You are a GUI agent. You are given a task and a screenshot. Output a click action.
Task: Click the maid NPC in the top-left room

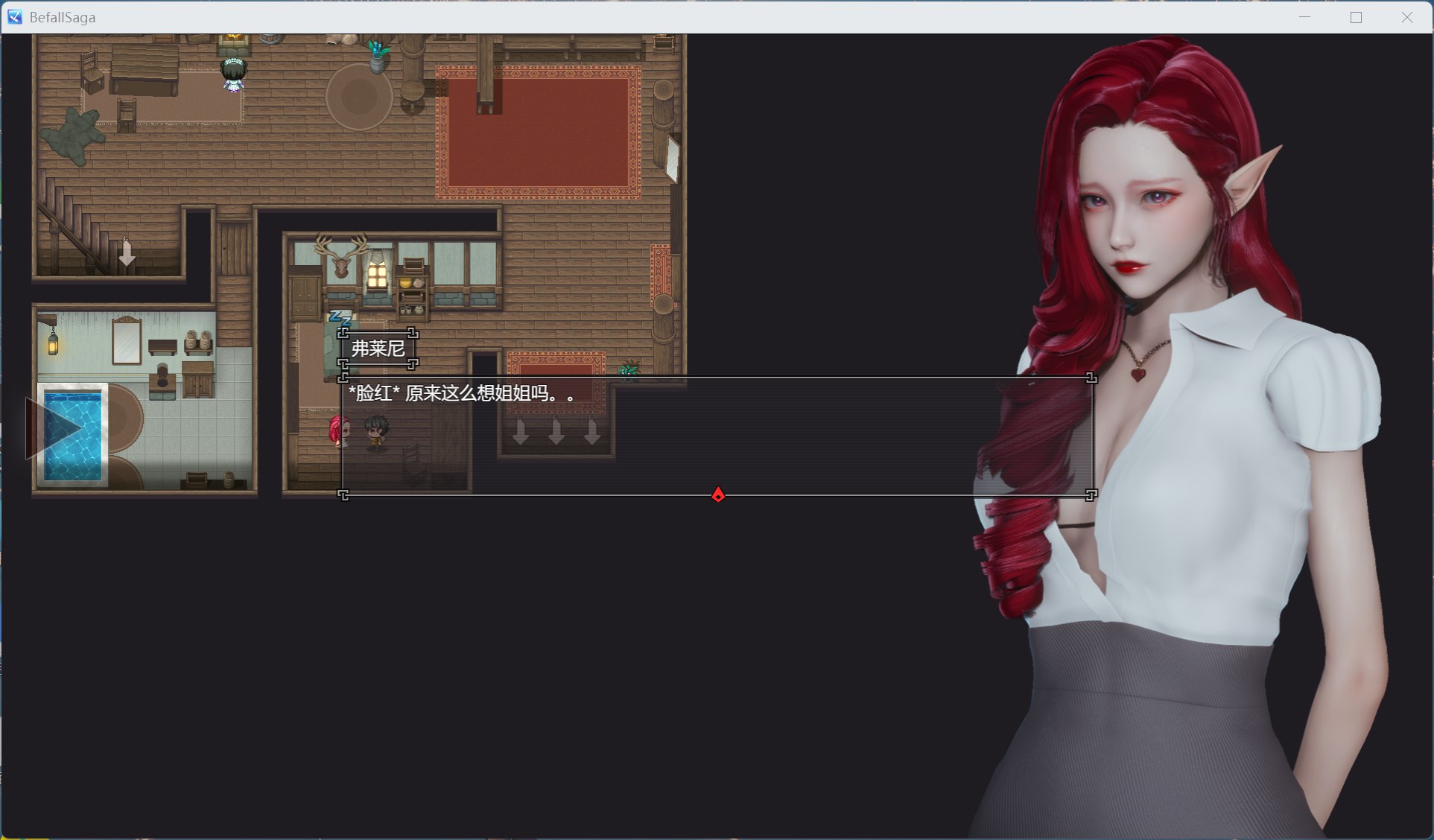pyautogui.click(x=232, y=72)
